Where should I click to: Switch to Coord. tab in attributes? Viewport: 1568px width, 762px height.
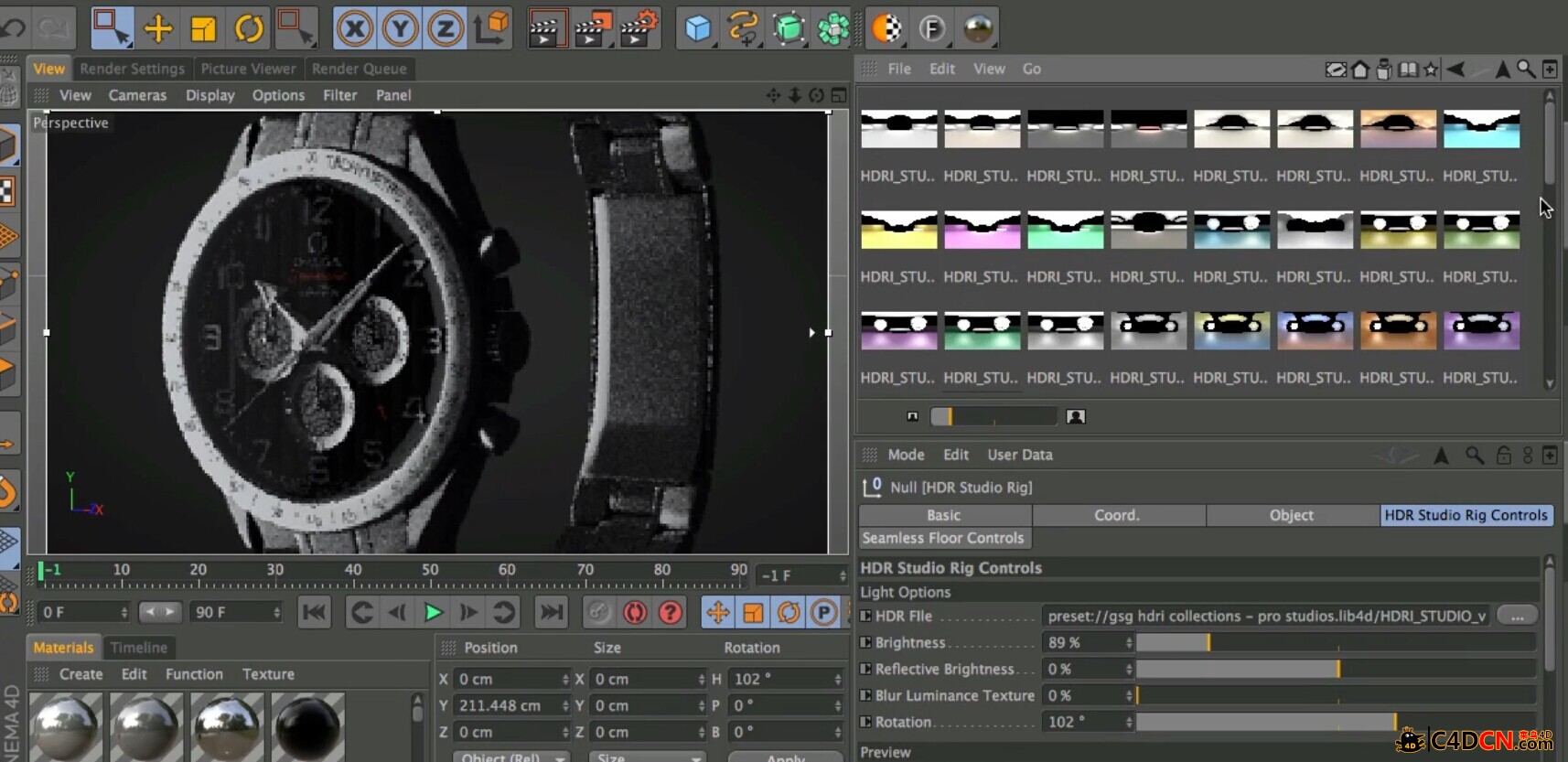tap(1118, 515)
